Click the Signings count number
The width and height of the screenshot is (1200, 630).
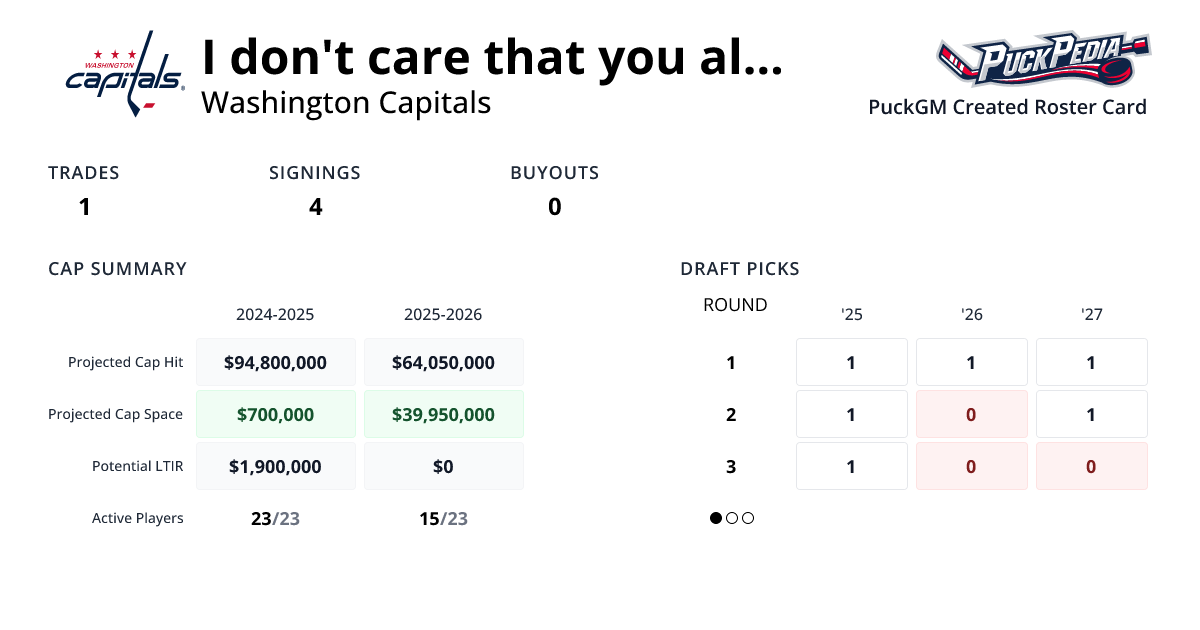coord(316,207)
